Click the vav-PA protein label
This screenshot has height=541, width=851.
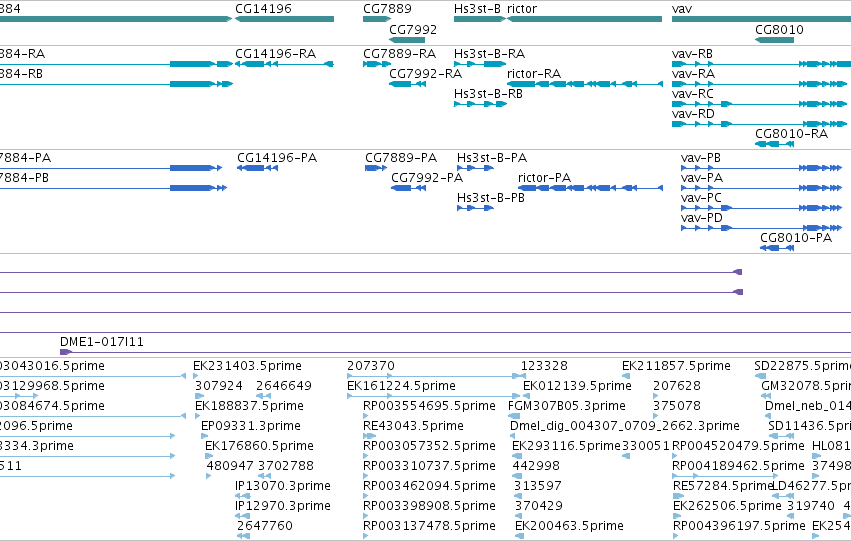click(702, 178)
